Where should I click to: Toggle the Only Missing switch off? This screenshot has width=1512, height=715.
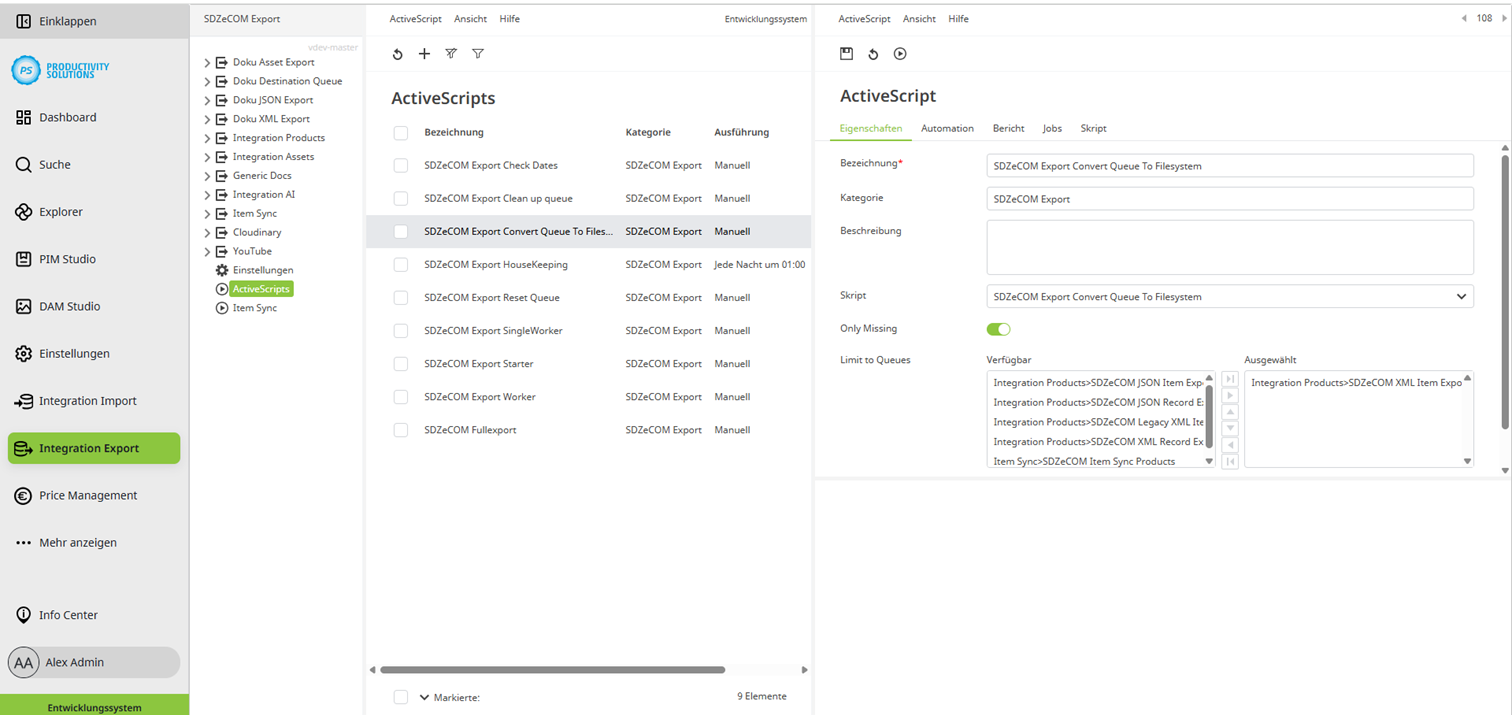point(998,328)
